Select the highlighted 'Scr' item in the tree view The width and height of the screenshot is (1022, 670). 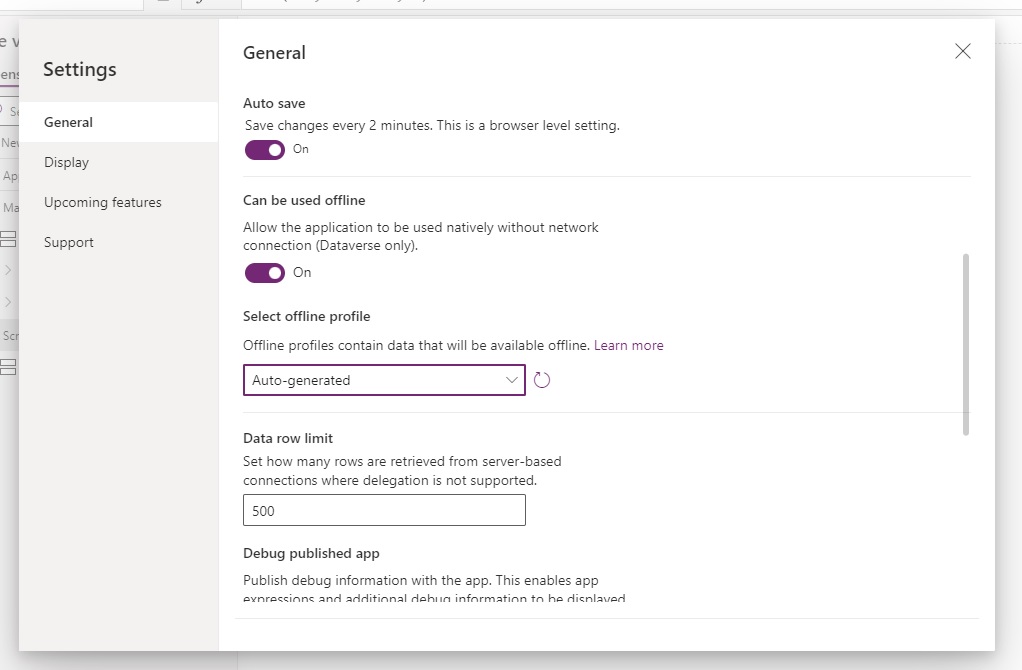[9, 335]
